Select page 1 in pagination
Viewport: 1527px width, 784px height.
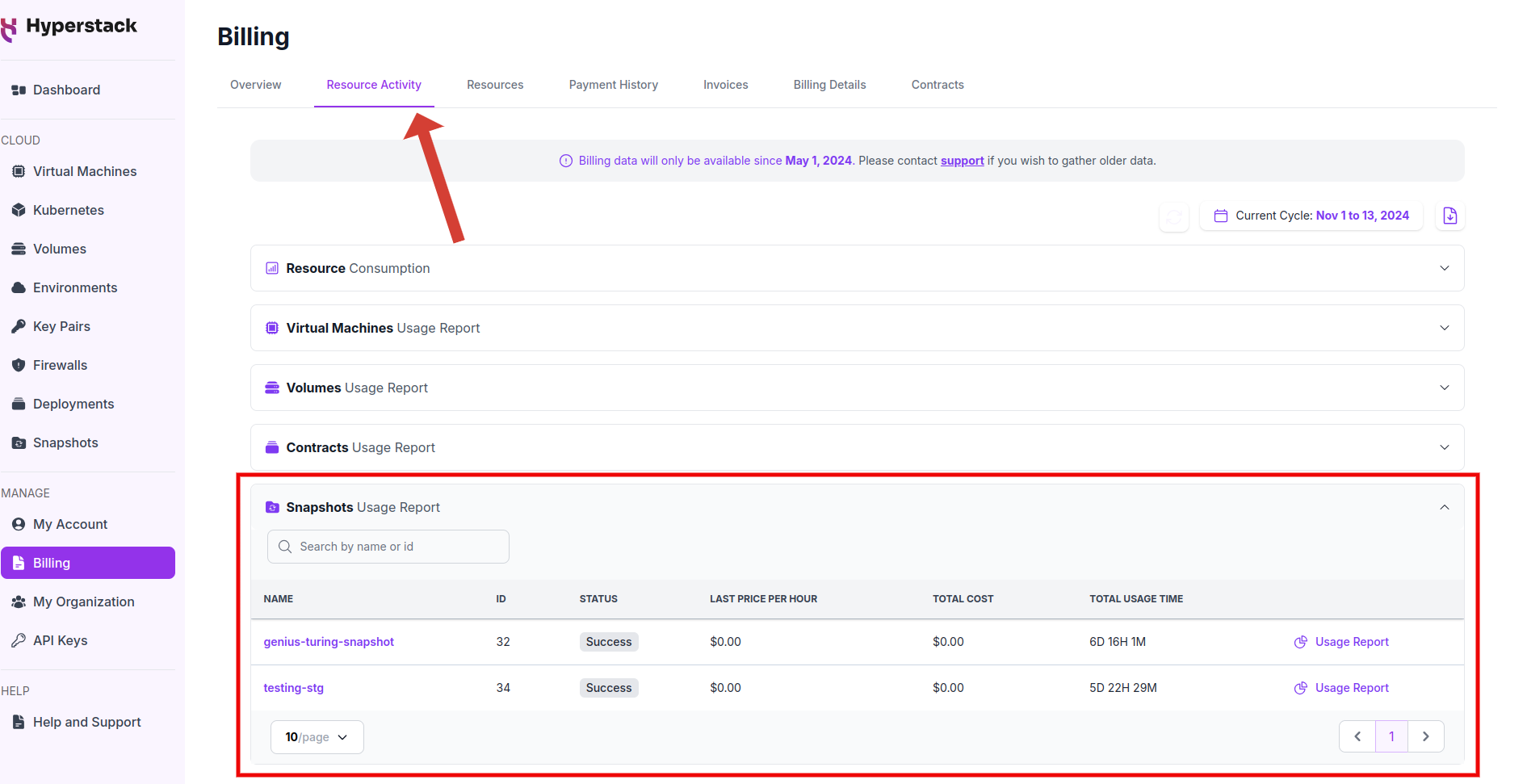coord(1391,736)
